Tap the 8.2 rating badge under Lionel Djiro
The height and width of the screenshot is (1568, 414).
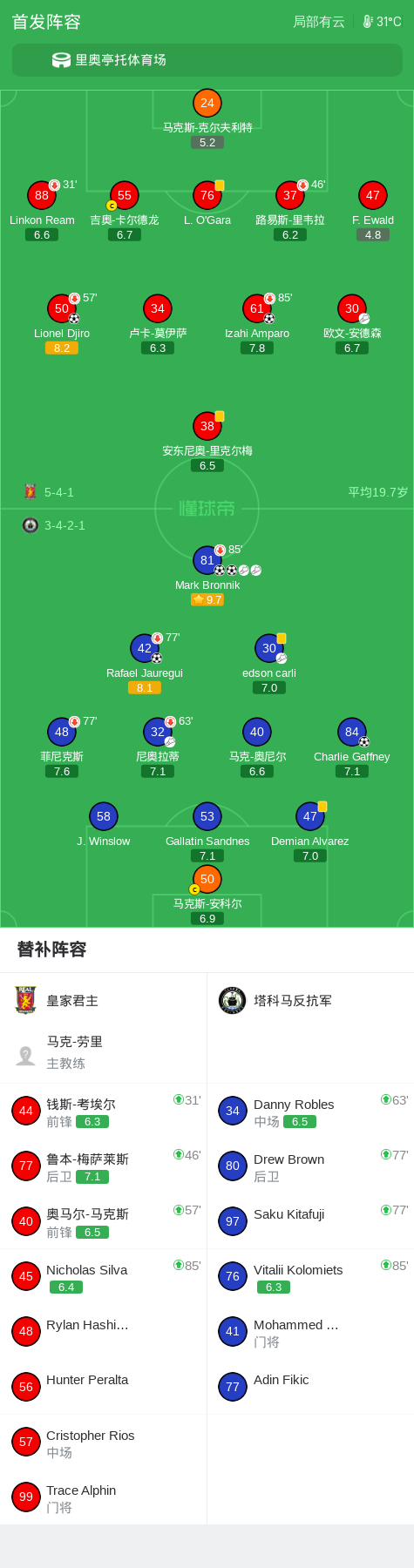click(x=62, y=348)
